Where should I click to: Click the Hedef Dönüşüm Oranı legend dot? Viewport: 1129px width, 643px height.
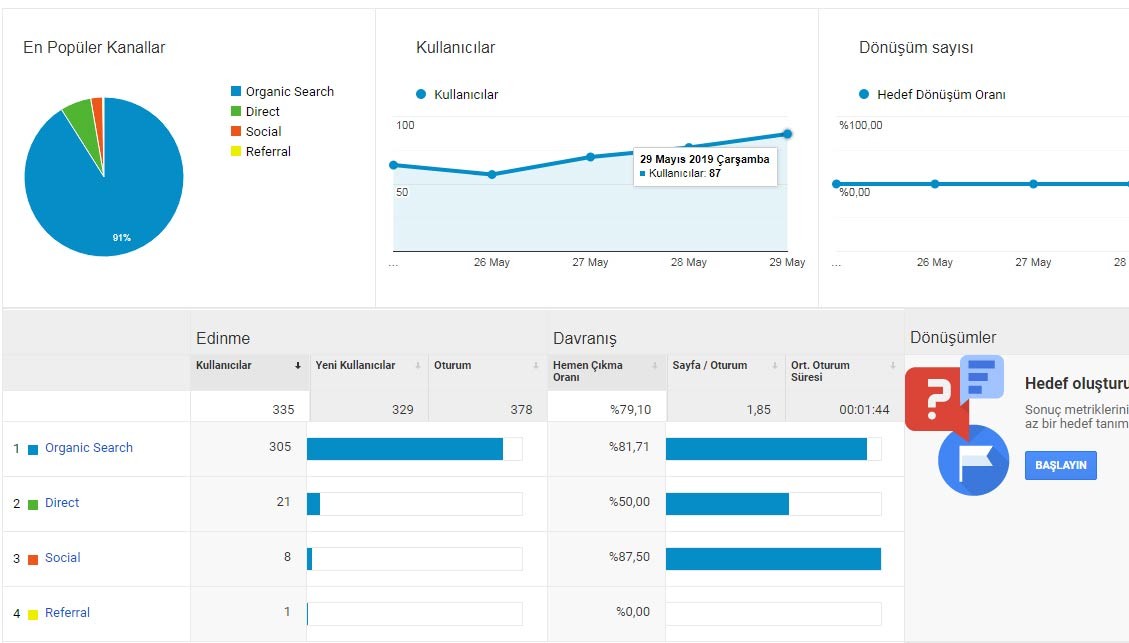tap(864, 94)
